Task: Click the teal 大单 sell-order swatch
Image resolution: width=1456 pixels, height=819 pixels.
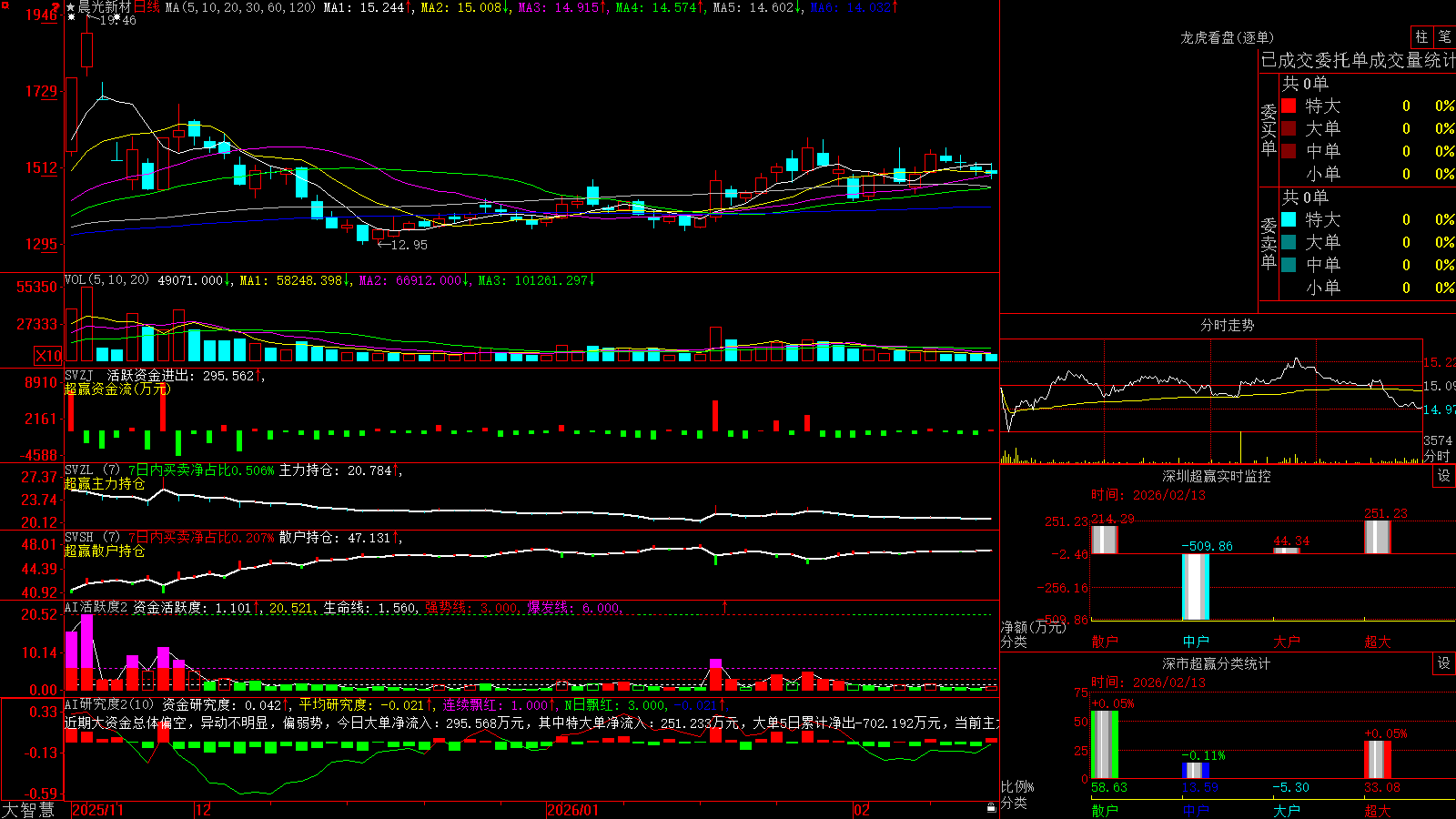Action: 1289,242
